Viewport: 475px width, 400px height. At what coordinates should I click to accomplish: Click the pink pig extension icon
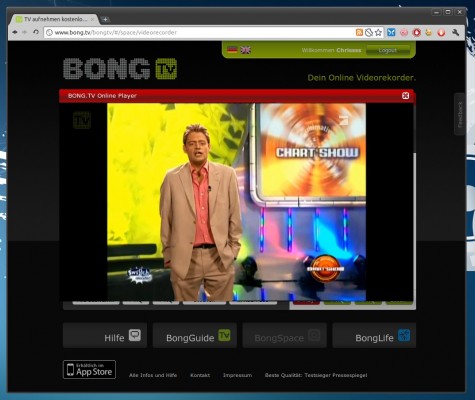(404, 32)
